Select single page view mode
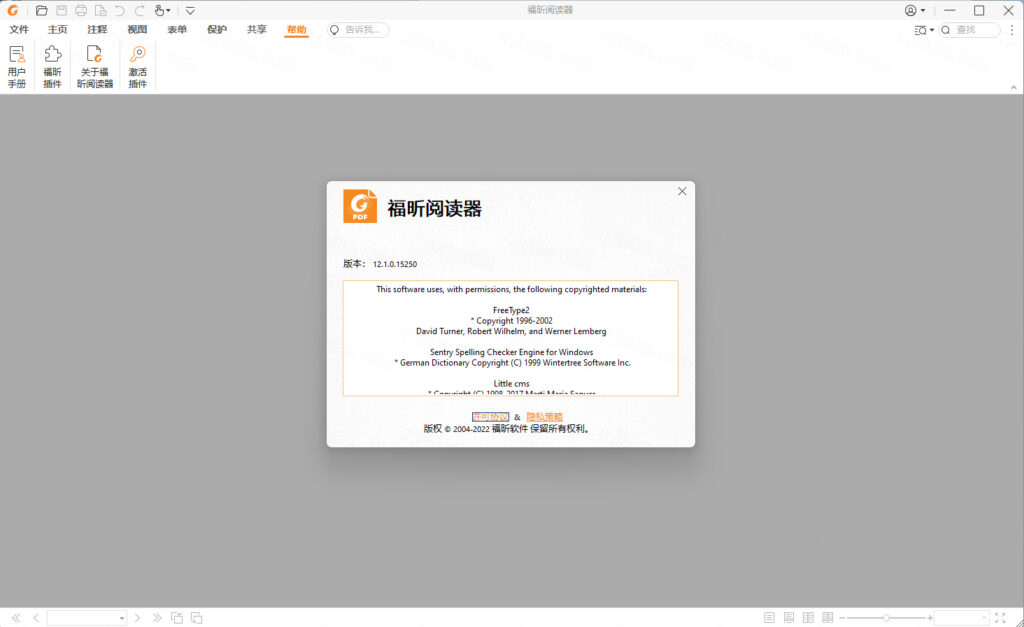This screenshot has width=1024, height=627. (x=769, y=618)
